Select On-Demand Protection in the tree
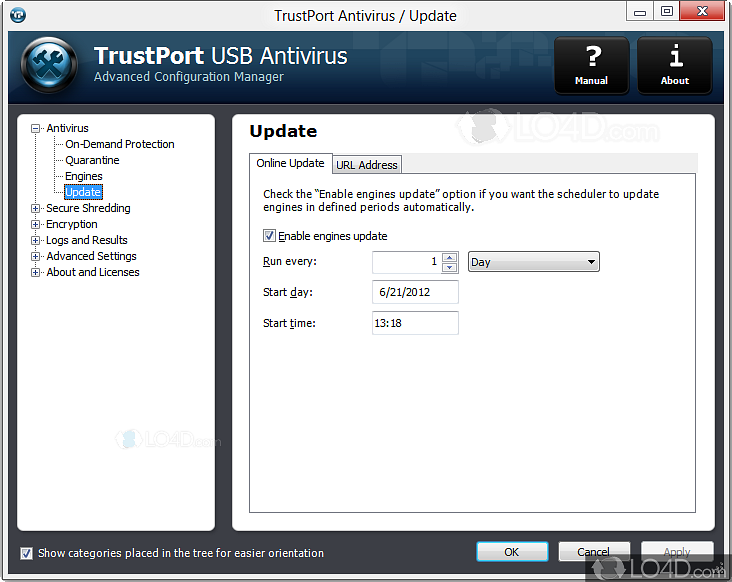Screen dimensions: 732x582 pyautogui.click(x=120, y=144)
